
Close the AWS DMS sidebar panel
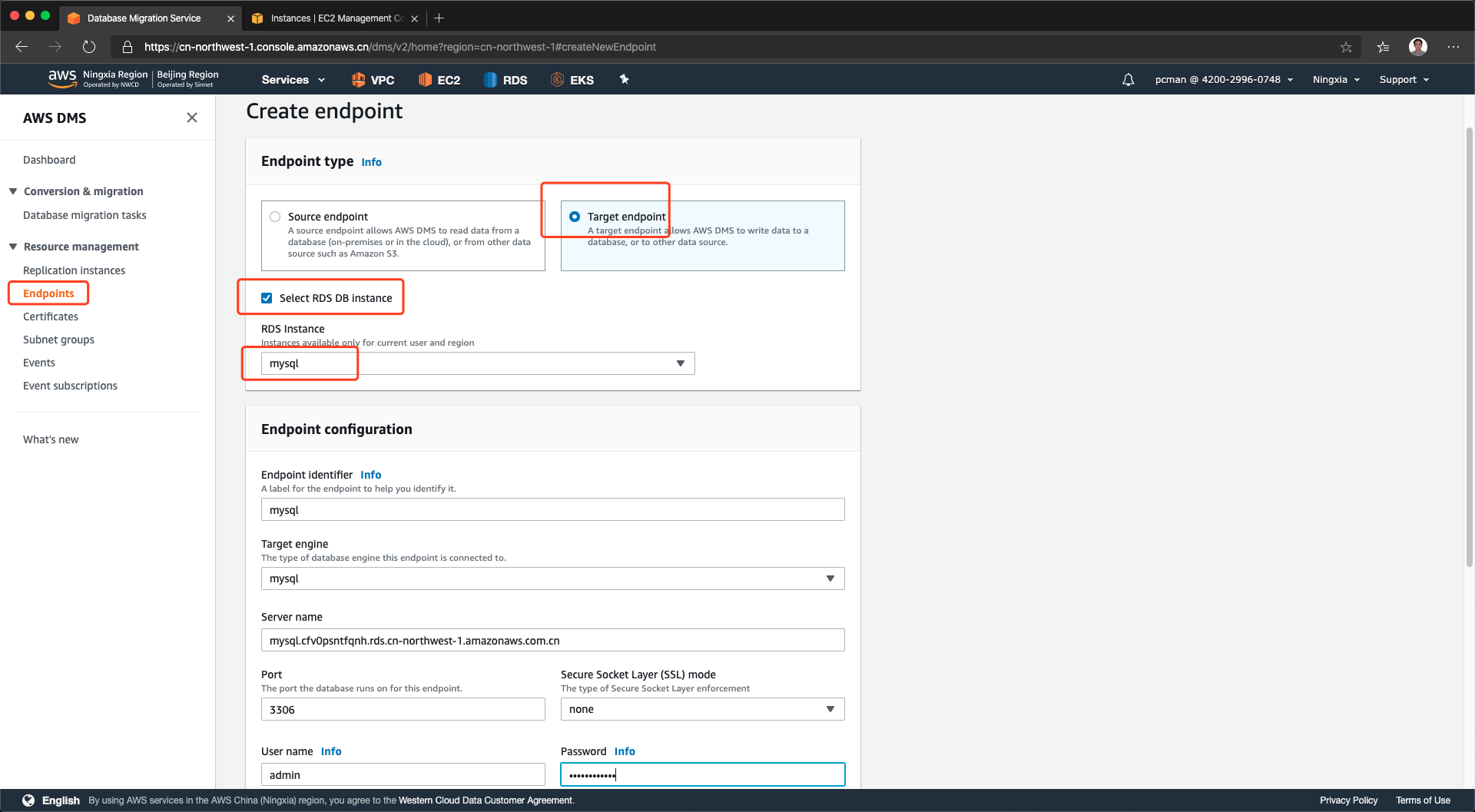pyautogui.click(x=192, y=118)
